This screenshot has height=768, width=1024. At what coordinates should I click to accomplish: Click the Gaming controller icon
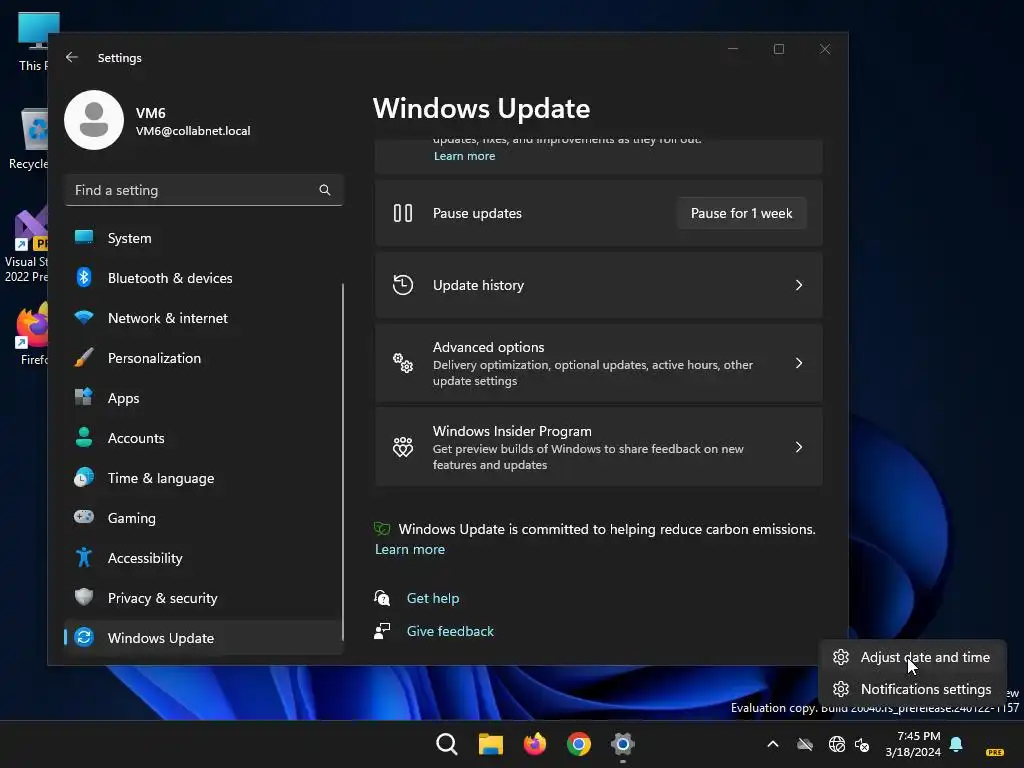[84, 517]
